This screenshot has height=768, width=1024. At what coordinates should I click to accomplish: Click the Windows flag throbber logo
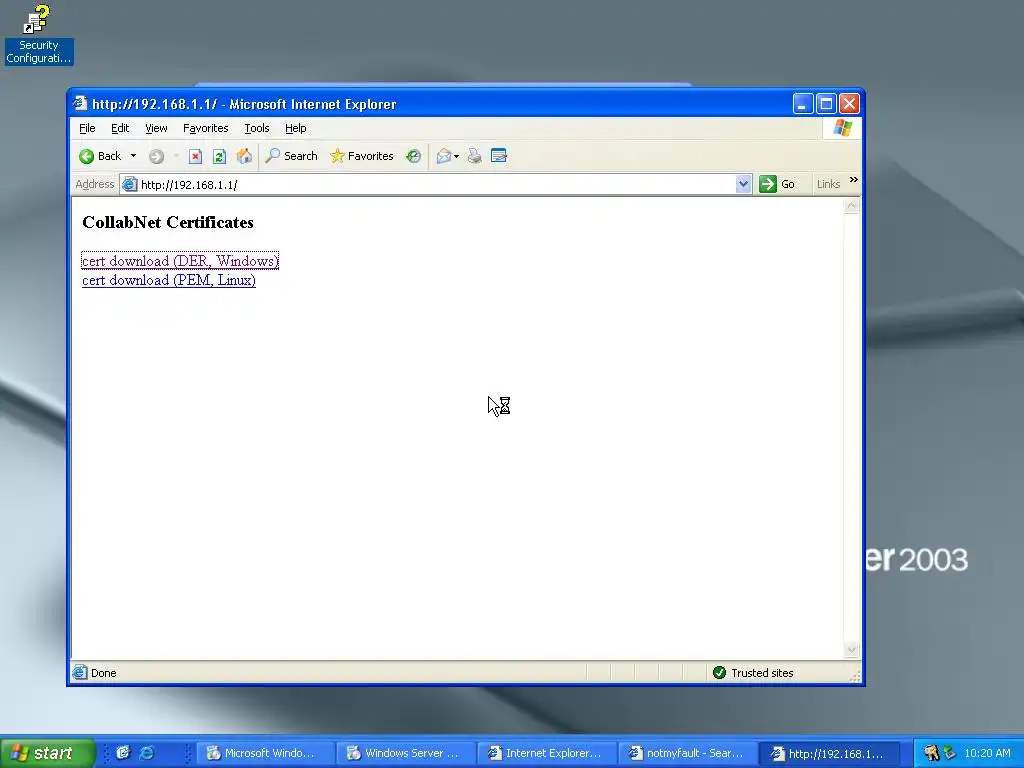pyautogui.click(x=842, y=128)
